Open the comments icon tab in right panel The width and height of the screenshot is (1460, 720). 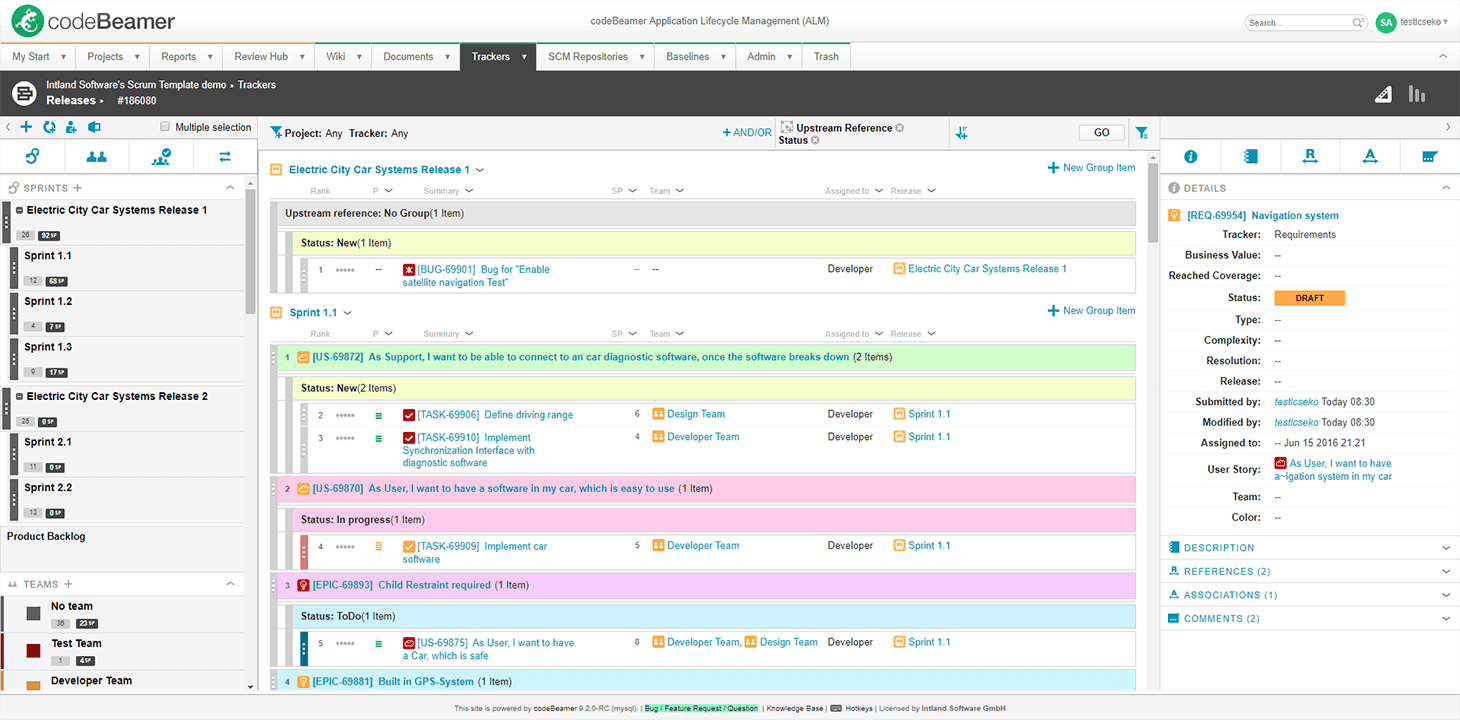pyautogui.click(x=1430, y=156)
